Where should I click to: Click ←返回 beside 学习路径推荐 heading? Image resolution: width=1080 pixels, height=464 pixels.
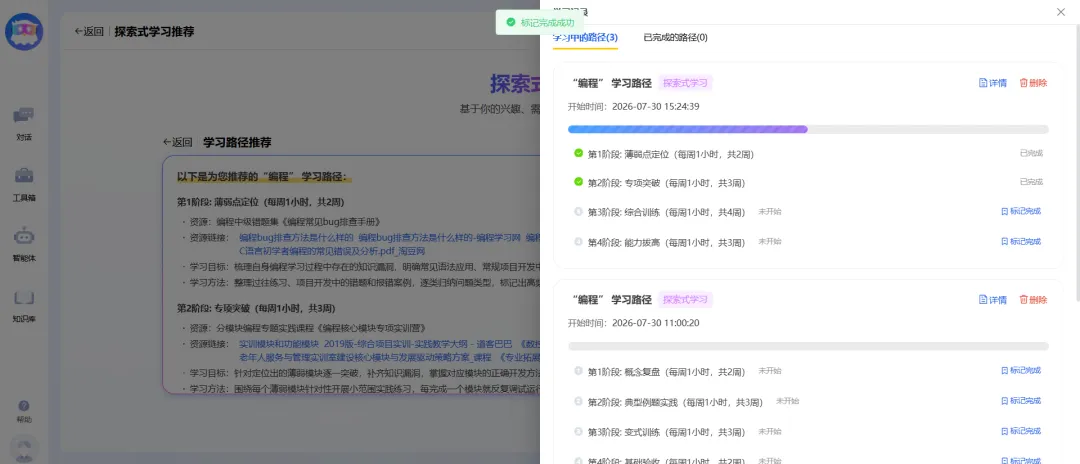(177, 143)
